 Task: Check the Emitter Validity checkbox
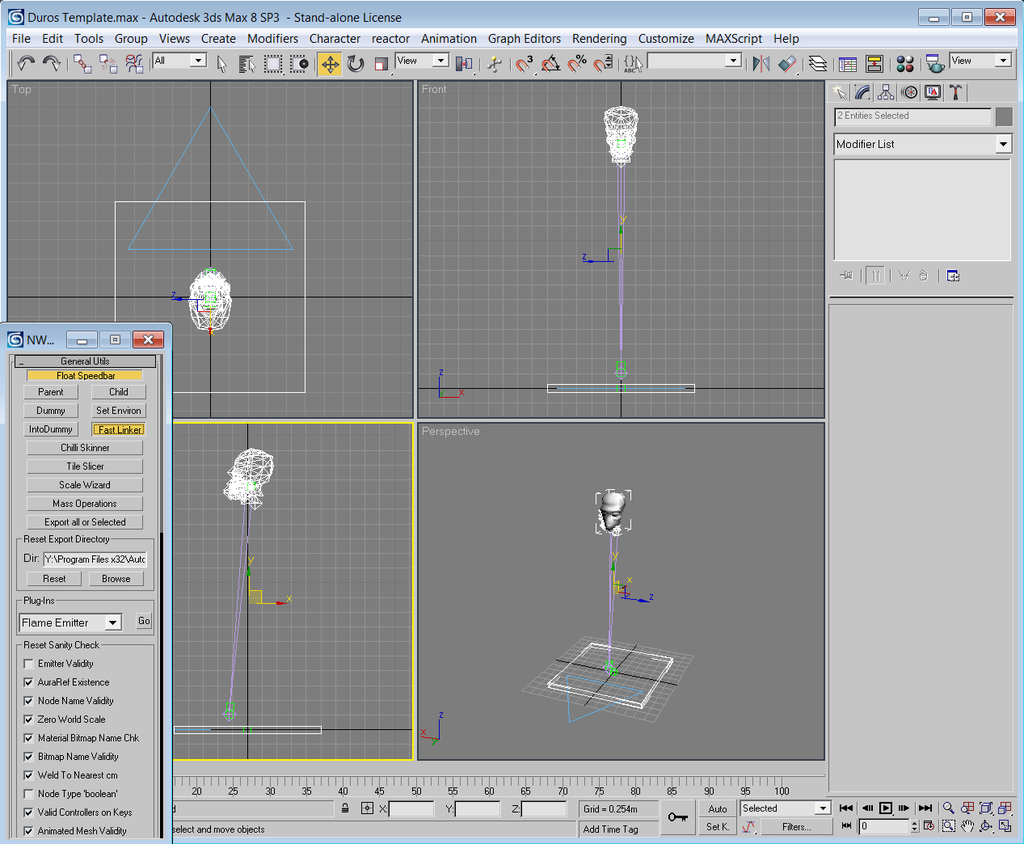[x=28, y=664]
